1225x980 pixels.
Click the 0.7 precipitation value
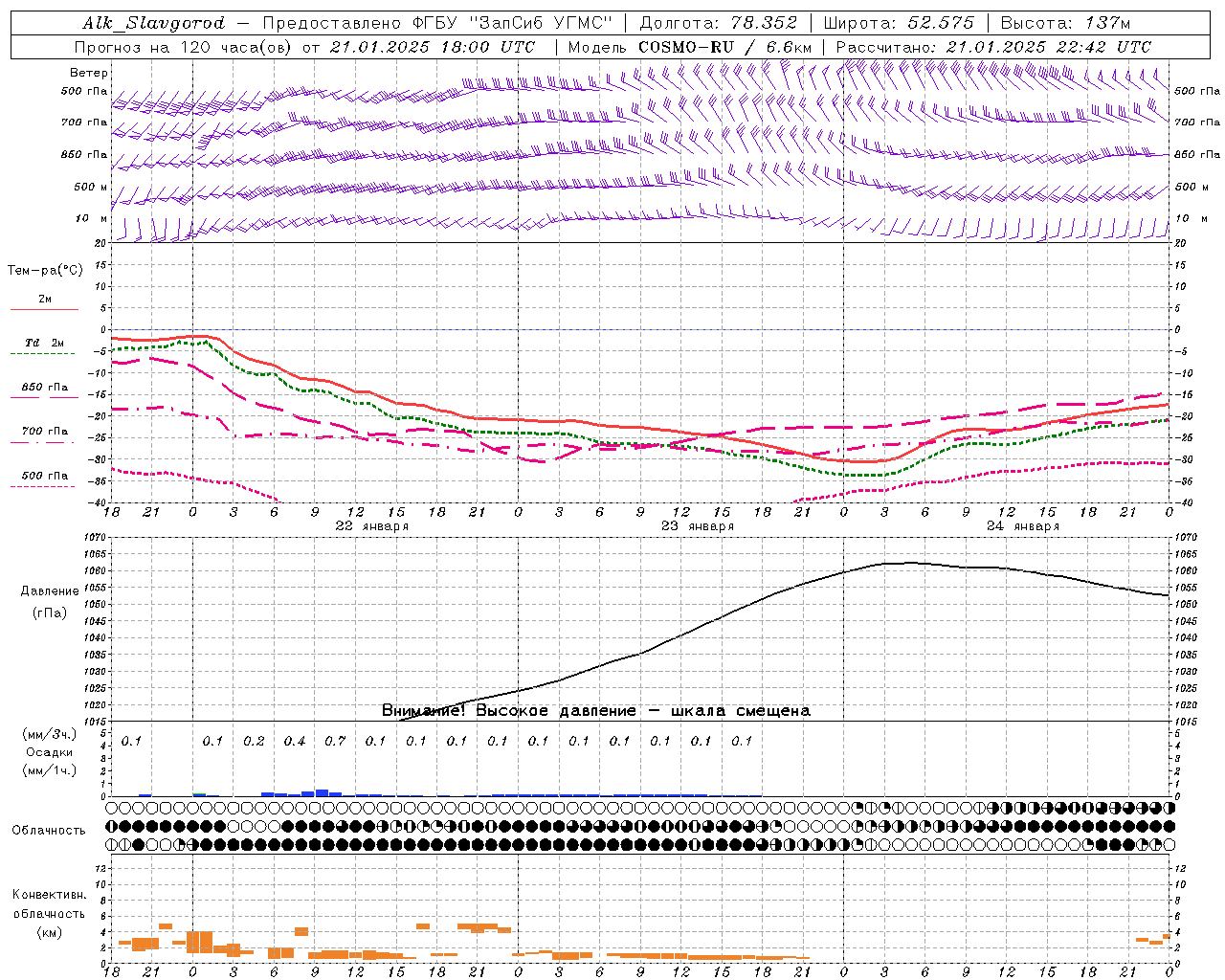pyautogui.click(x=335, y=741)
